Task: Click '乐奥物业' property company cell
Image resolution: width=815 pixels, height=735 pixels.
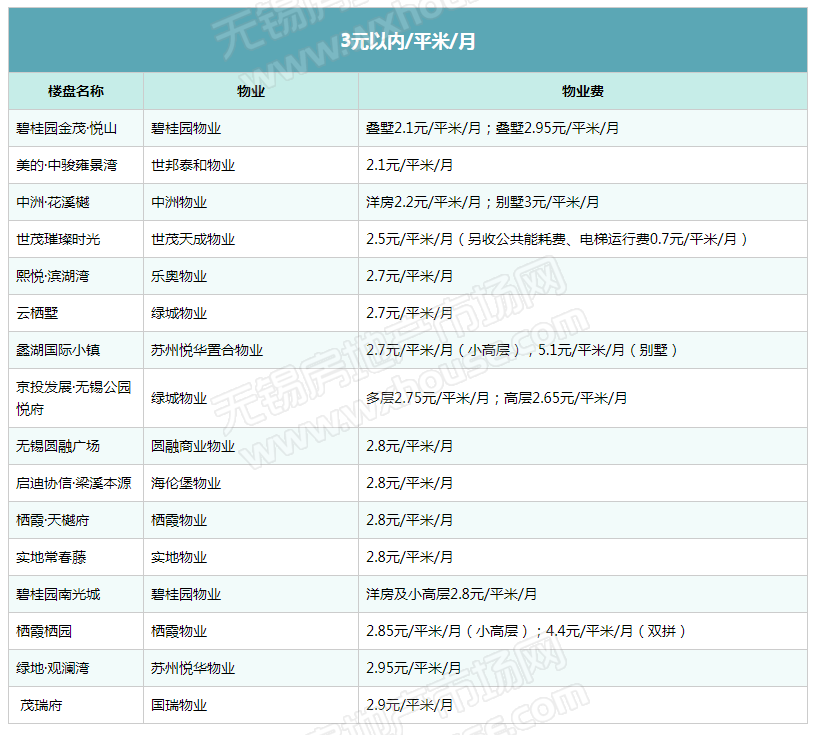Action: coord(251,276)
